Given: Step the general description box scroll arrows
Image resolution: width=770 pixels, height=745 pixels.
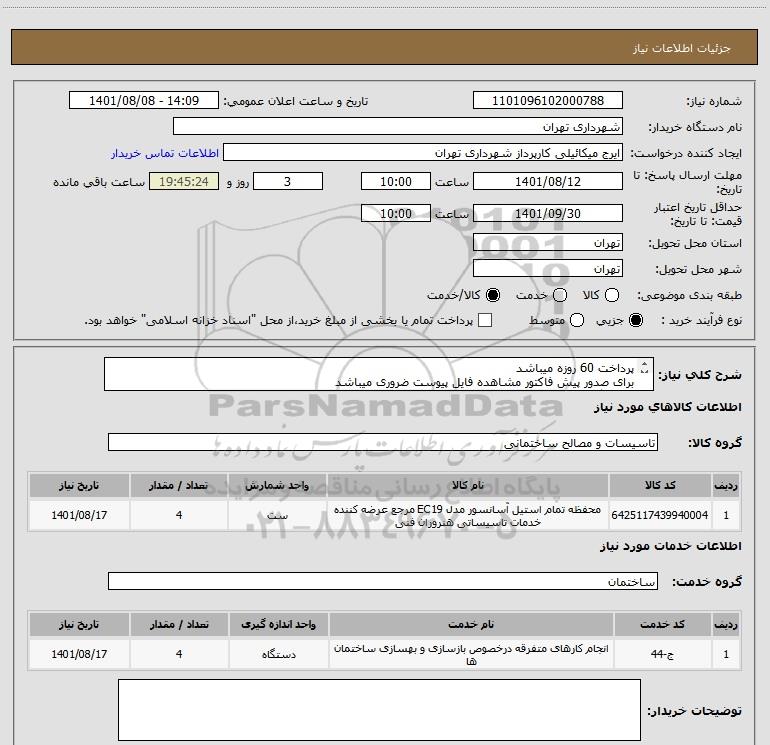Looking at the screenshot, I should coord(645,367).
